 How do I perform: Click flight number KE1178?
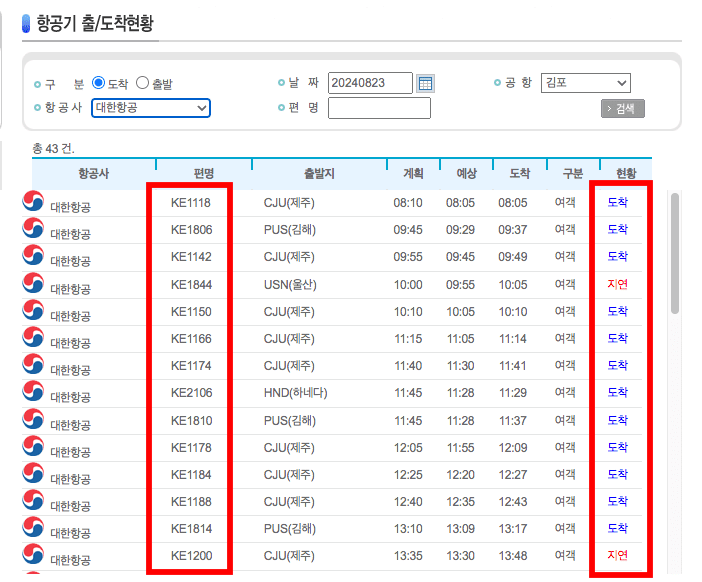click(x=191, y=448)
